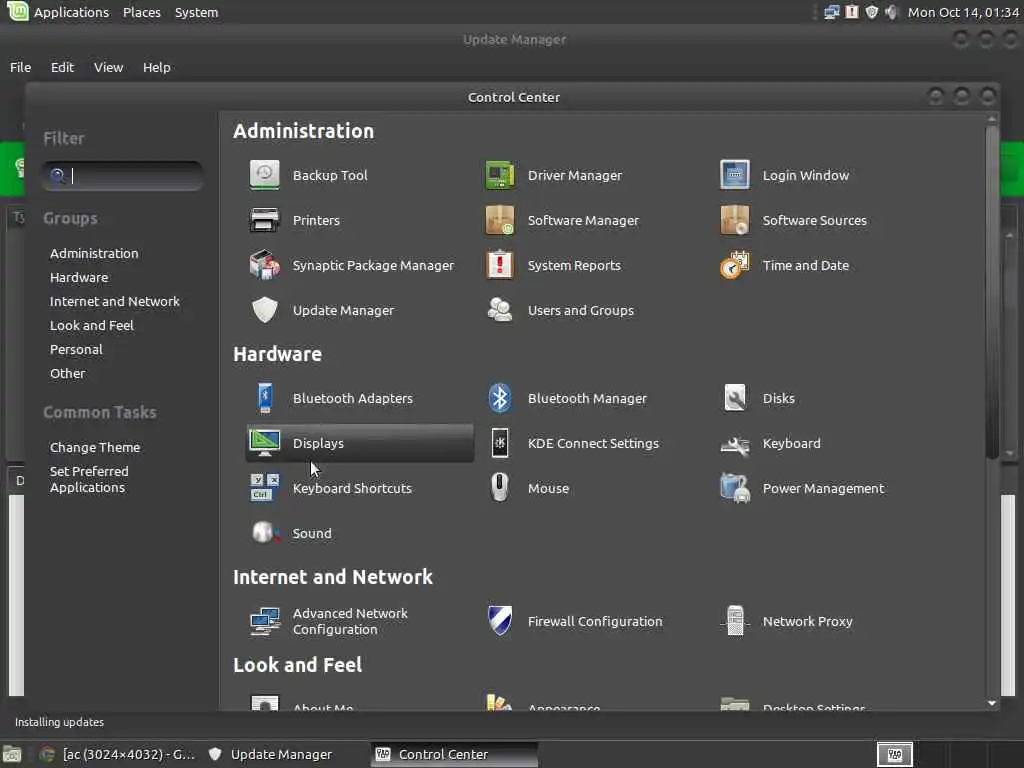
Task: Click the Control Center vertical scrollbar
Action: click(x=992, y=292)
